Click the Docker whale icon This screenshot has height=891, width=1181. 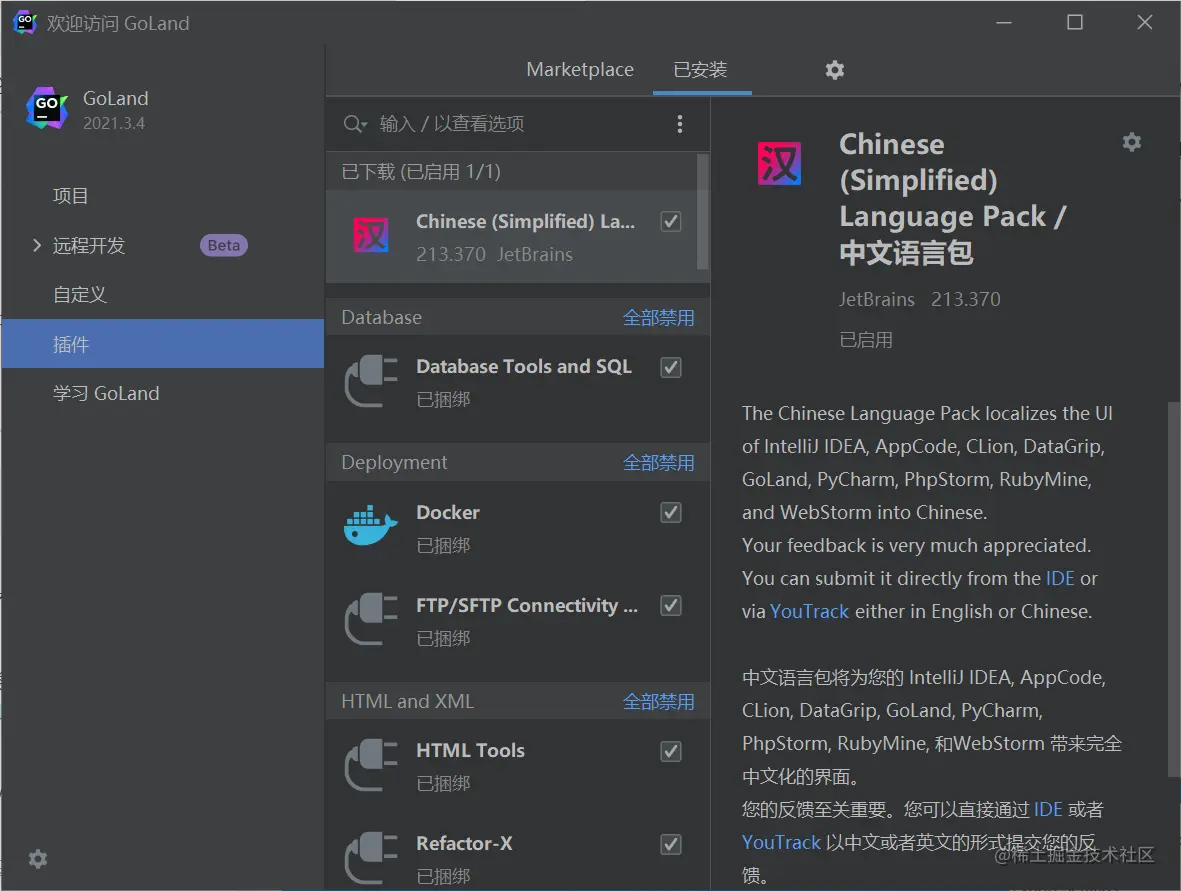click(371, 526)
